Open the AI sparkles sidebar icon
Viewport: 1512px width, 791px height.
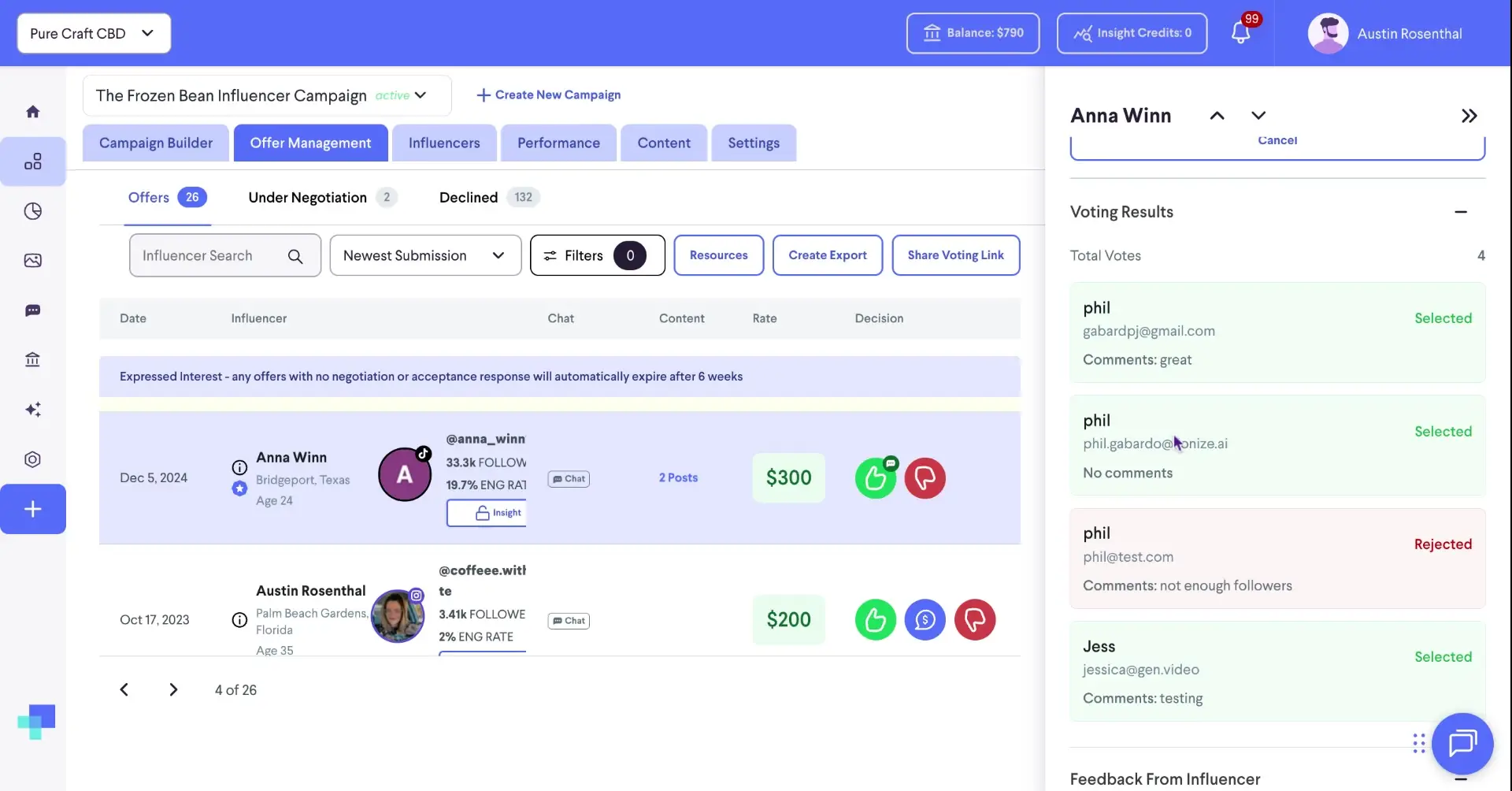(33, 409)
